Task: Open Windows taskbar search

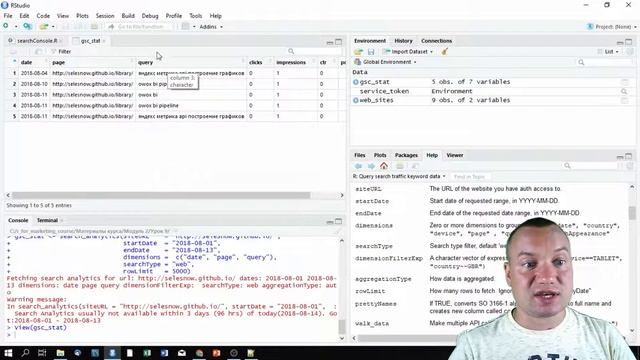Action: tap(25, 353)
